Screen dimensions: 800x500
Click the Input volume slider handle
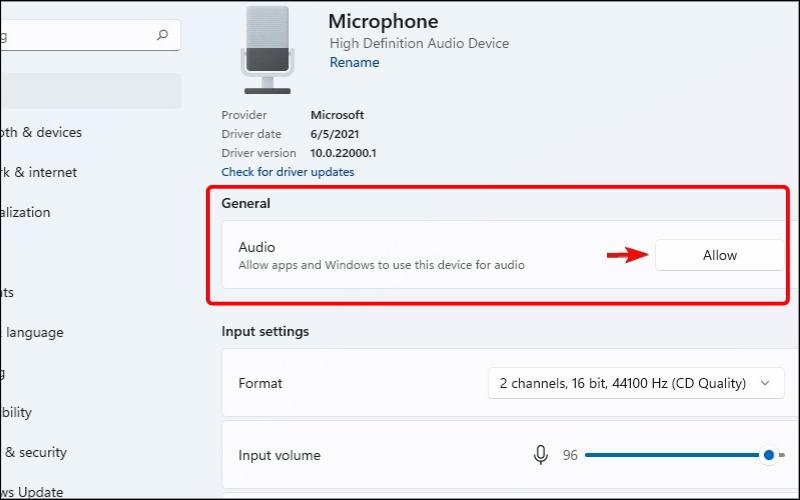[x=768, y=455]
